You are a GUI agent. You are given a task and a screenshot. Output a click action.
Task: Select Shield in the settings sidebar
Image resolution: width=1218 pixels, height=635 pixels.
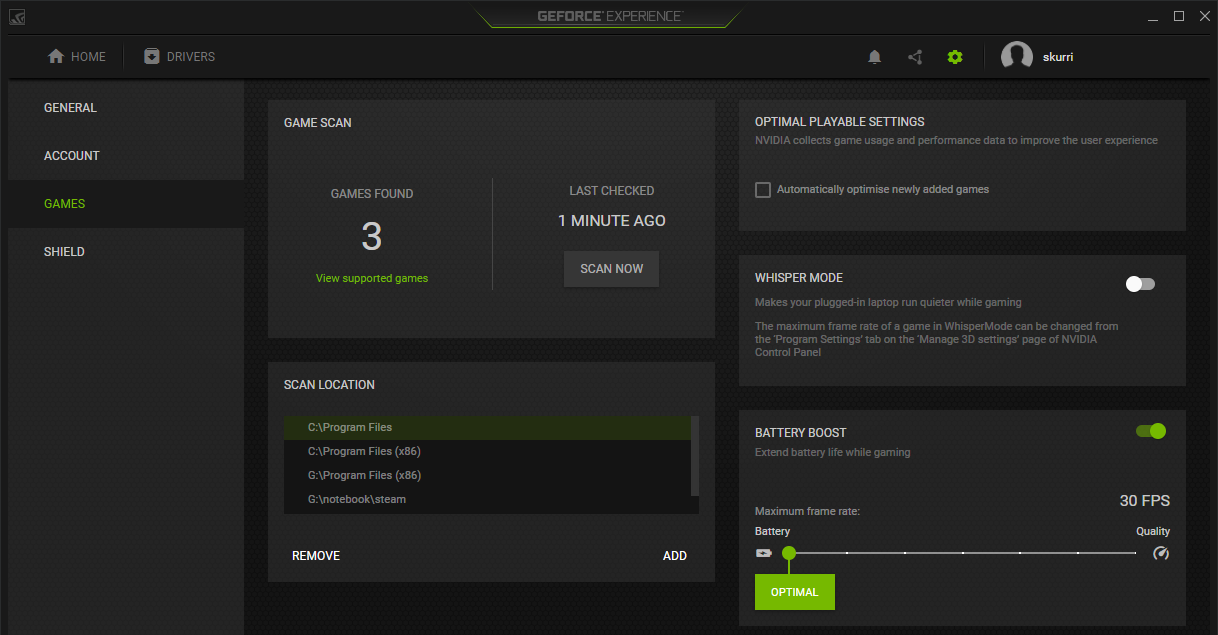tap(126, 252)
